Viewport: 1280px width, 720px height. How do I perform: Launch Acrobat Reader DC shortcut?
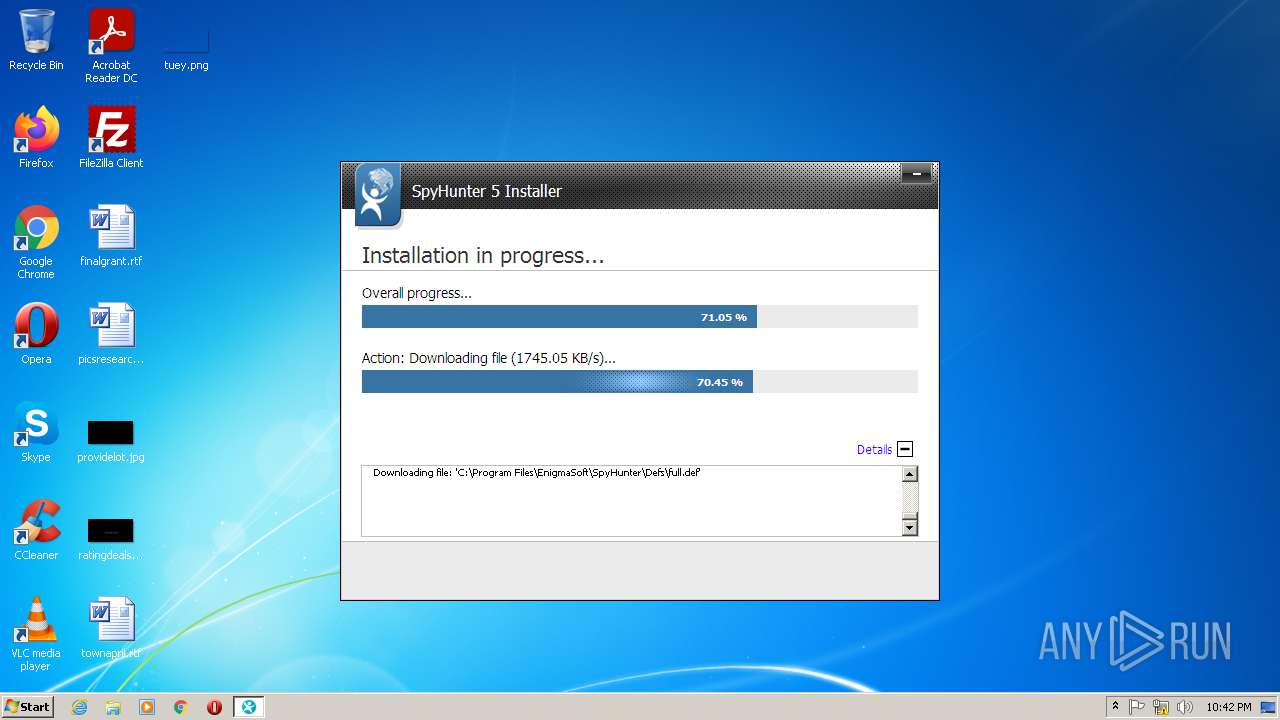(x=111, y=45)
